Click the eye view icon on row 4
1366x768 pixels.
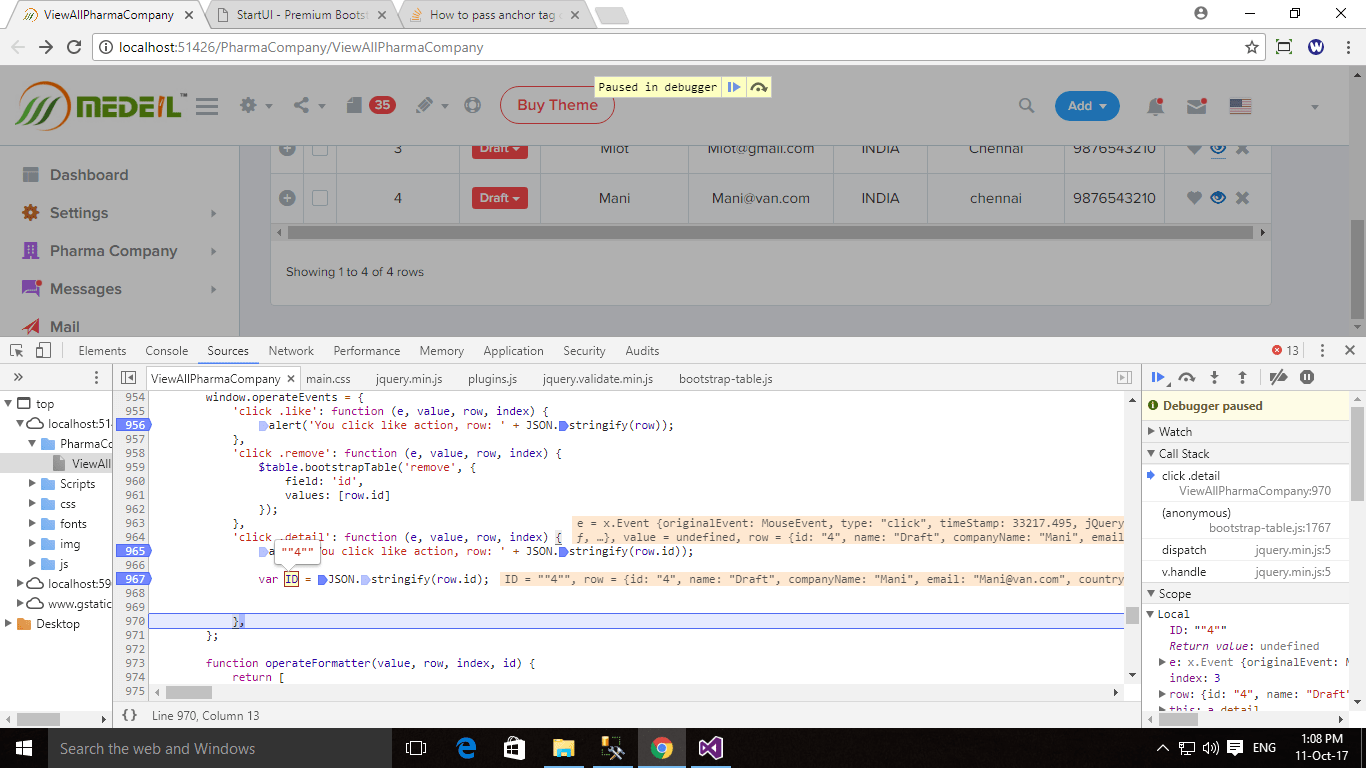pyautogui.click(x=1218, y=197)
